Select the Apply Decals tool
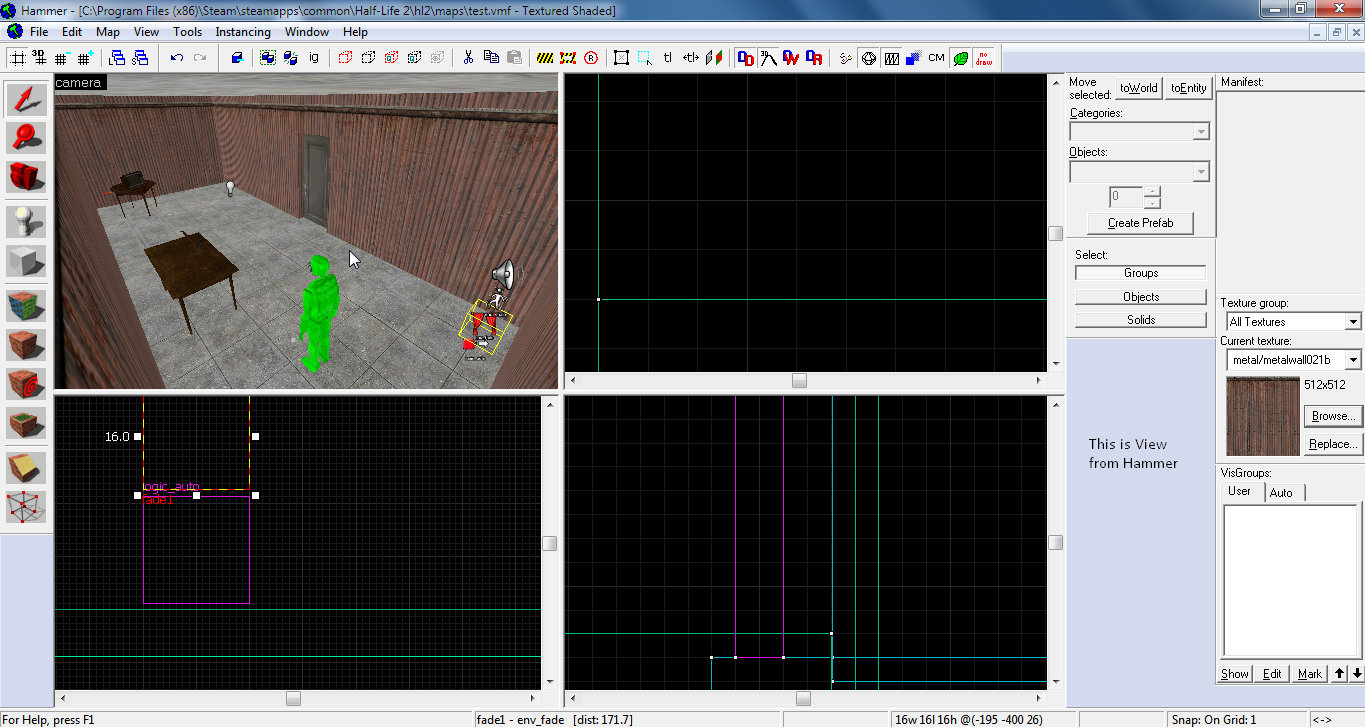The height and width of the screenshot is (728, 1365). click(x=26, y=384)
